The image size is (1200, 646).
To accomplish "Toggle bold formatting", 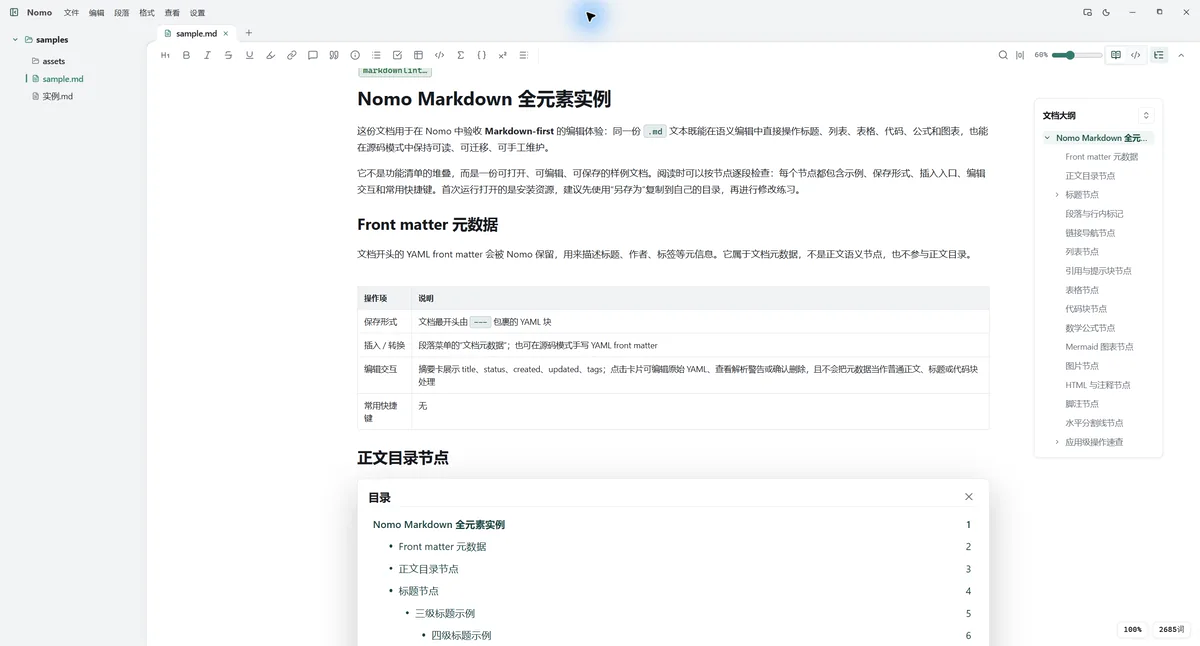I will [x=186, y=55].
